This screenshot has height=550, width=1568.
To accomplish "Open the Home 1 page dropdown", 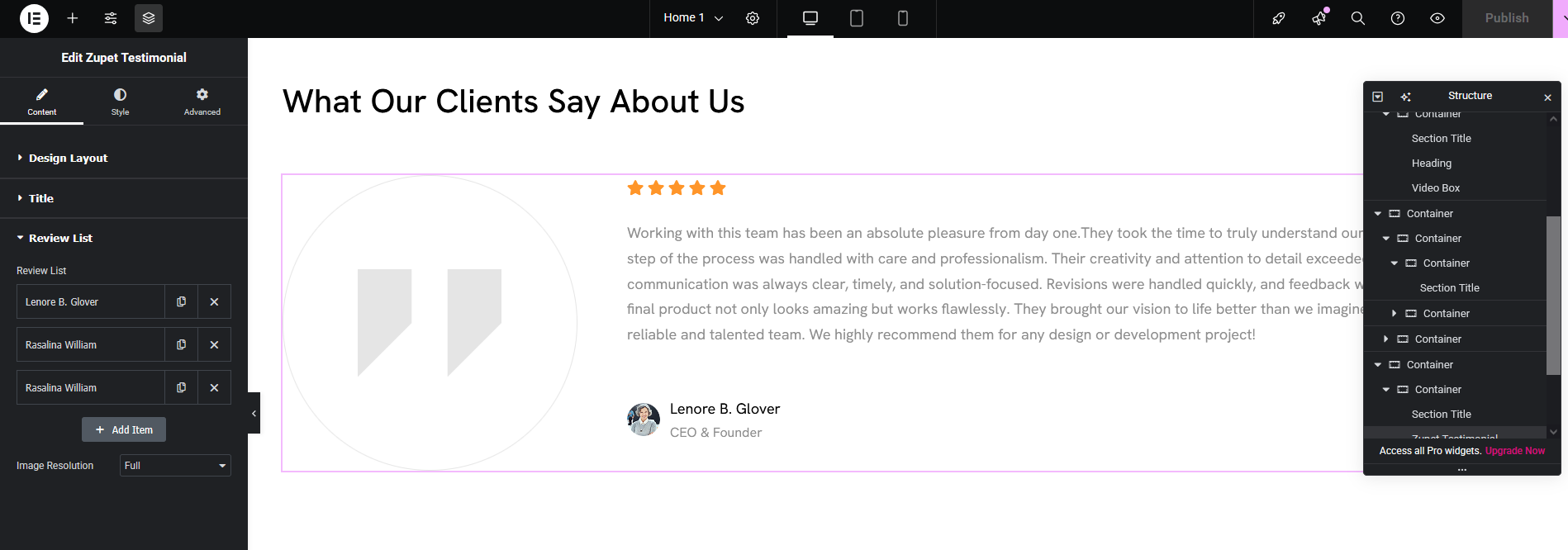I will pos(693,18).
